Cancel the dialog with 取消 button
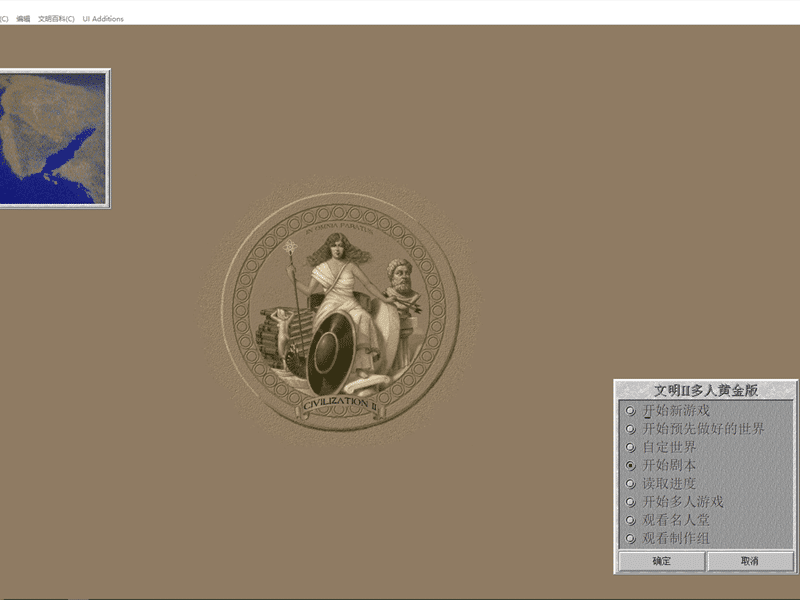Image resolution: width=800 pixels, height=600 pixels. 749,561
